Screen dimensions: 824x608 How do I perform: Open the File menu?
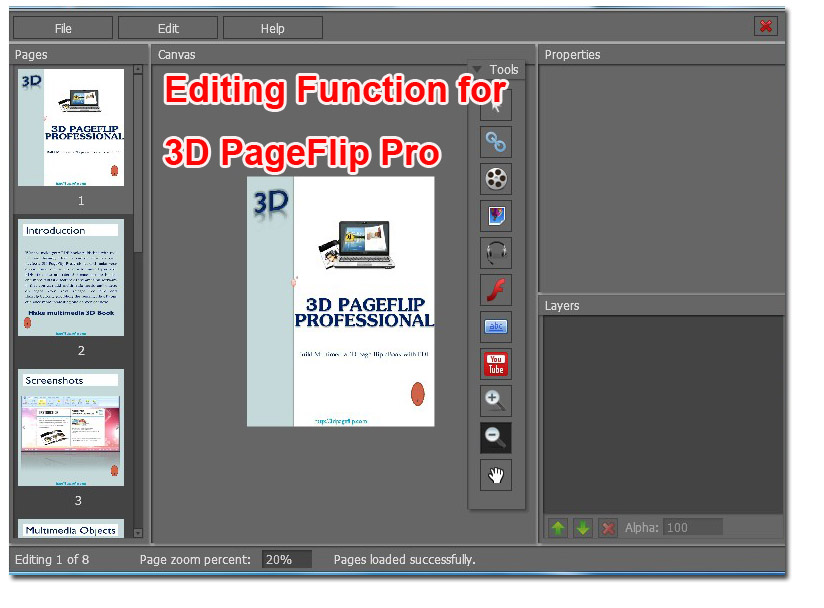pos(63,28)
